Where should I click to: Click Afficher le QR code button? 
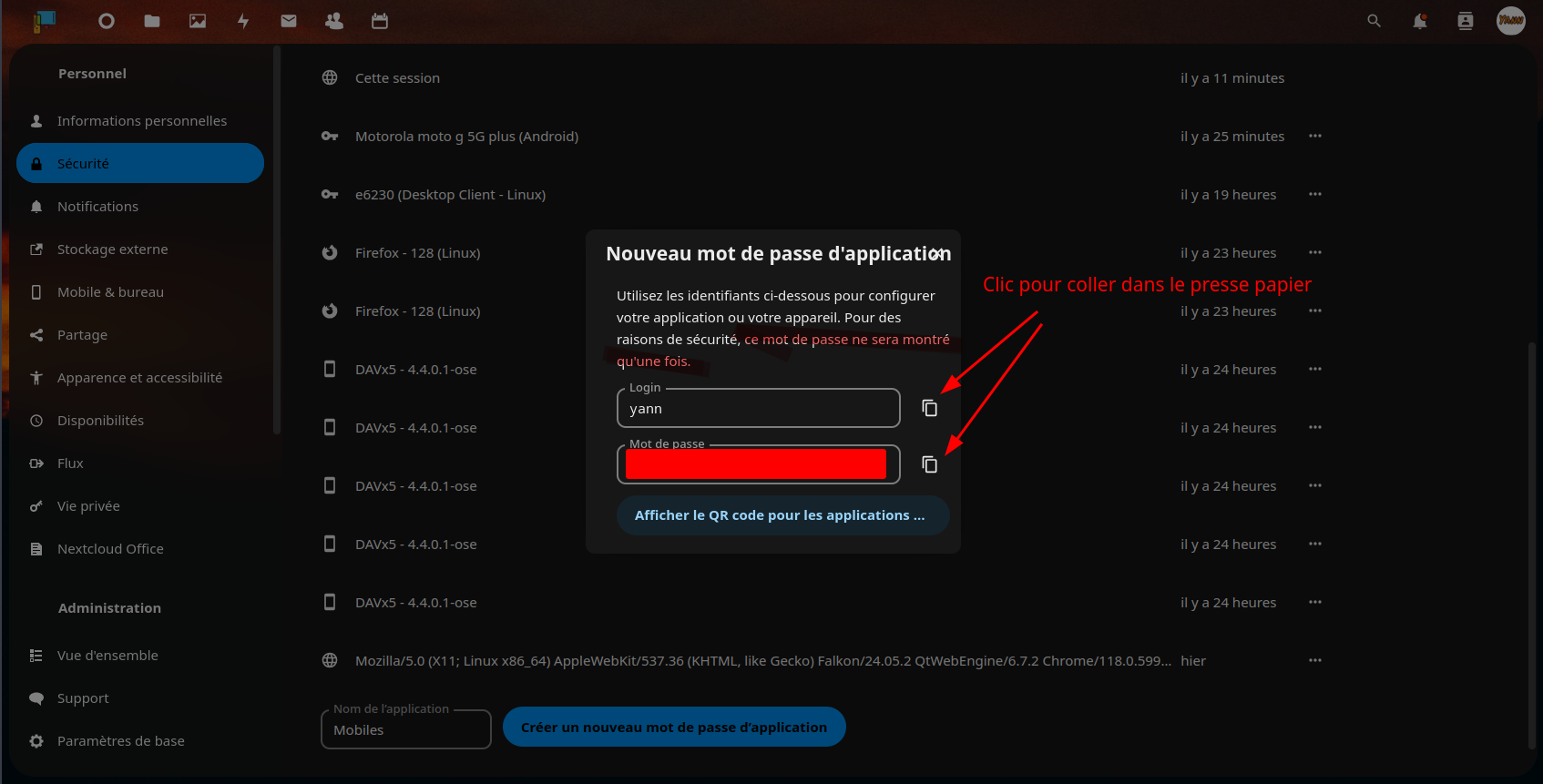tap(782, 515)
